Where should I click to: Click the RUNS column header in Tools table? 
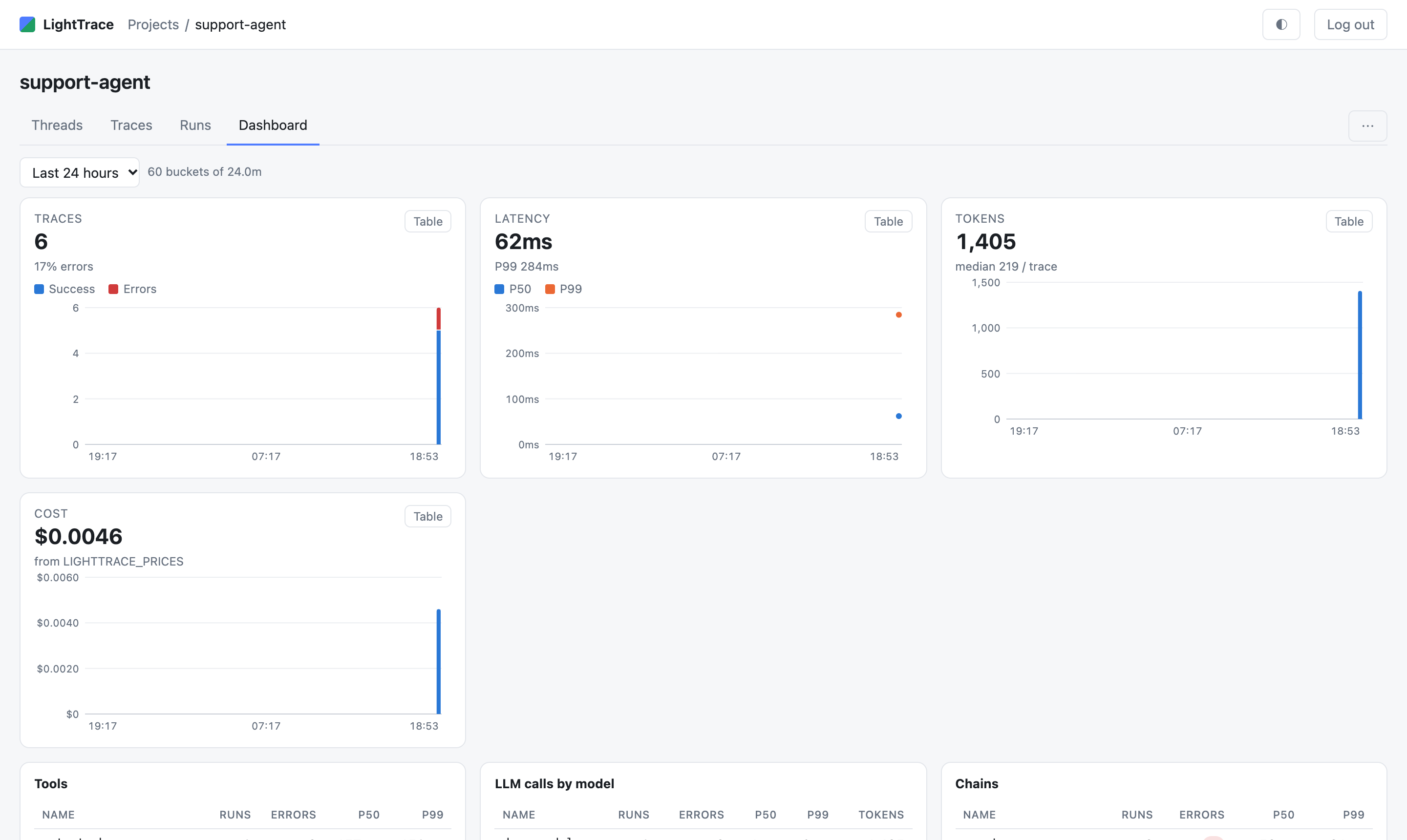point(235,815)
